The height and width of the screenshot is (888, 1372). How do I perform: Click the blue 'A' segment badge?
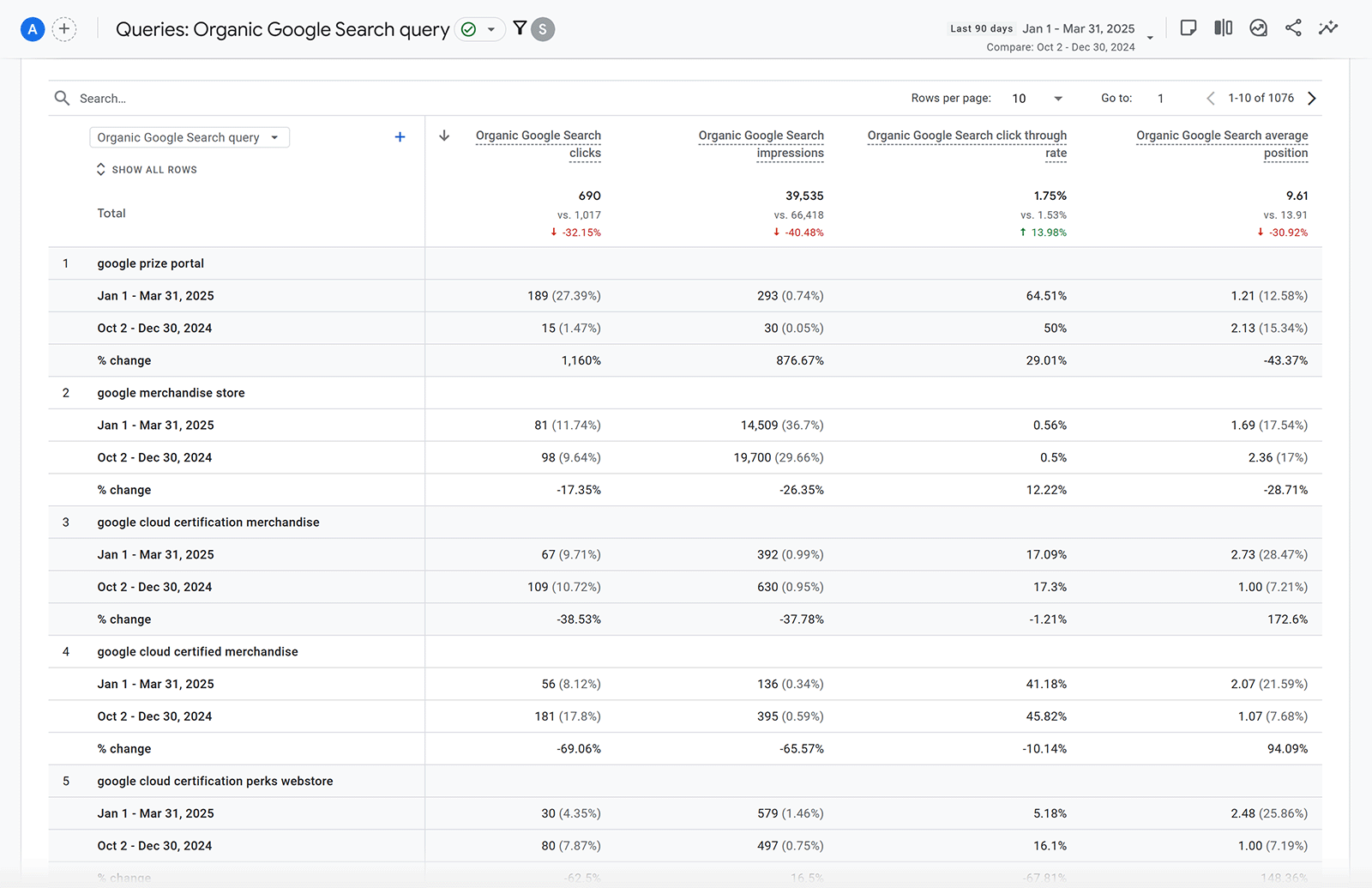tap(32, 29)
